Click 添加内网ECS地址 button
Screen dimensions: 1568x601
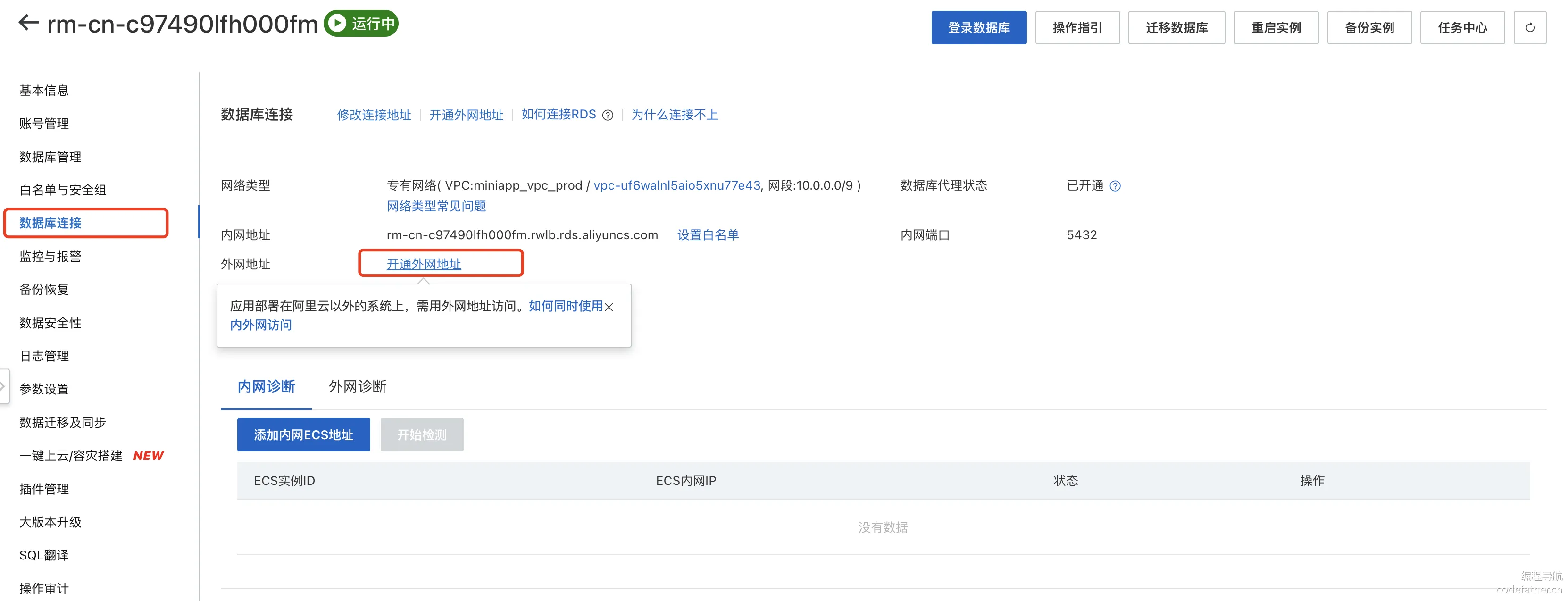(303, 434)
